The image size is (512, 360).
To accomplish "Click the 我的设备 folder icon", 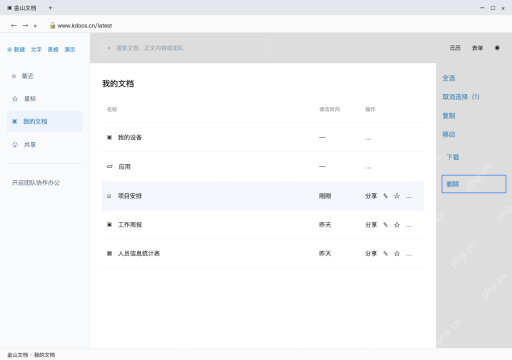I will coord(109,137).
